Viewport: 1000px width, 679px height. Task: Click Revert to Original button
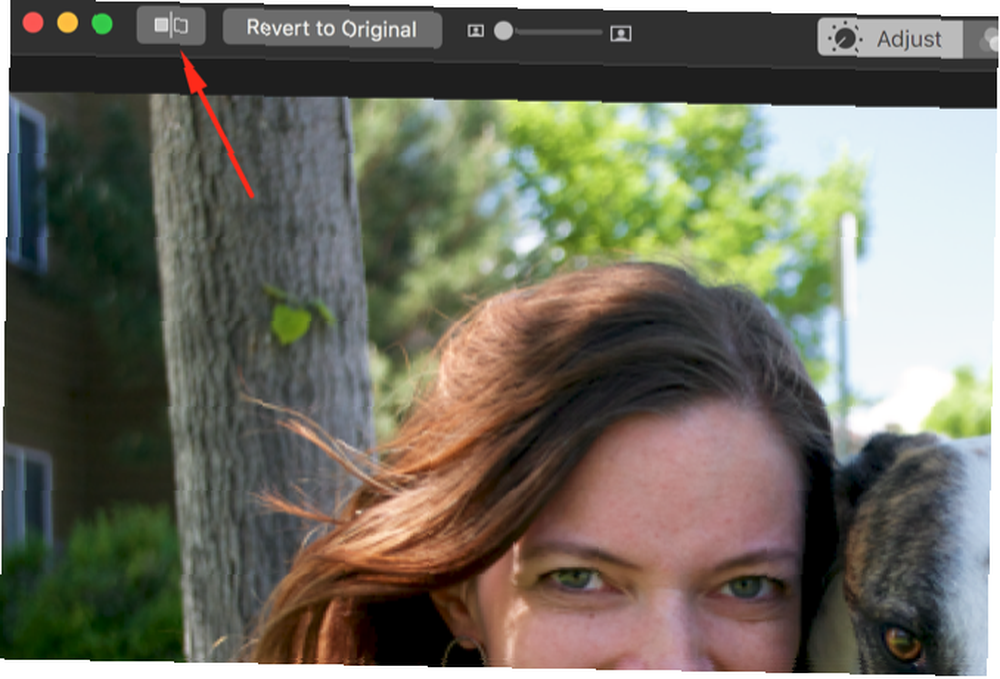[332, 29]
